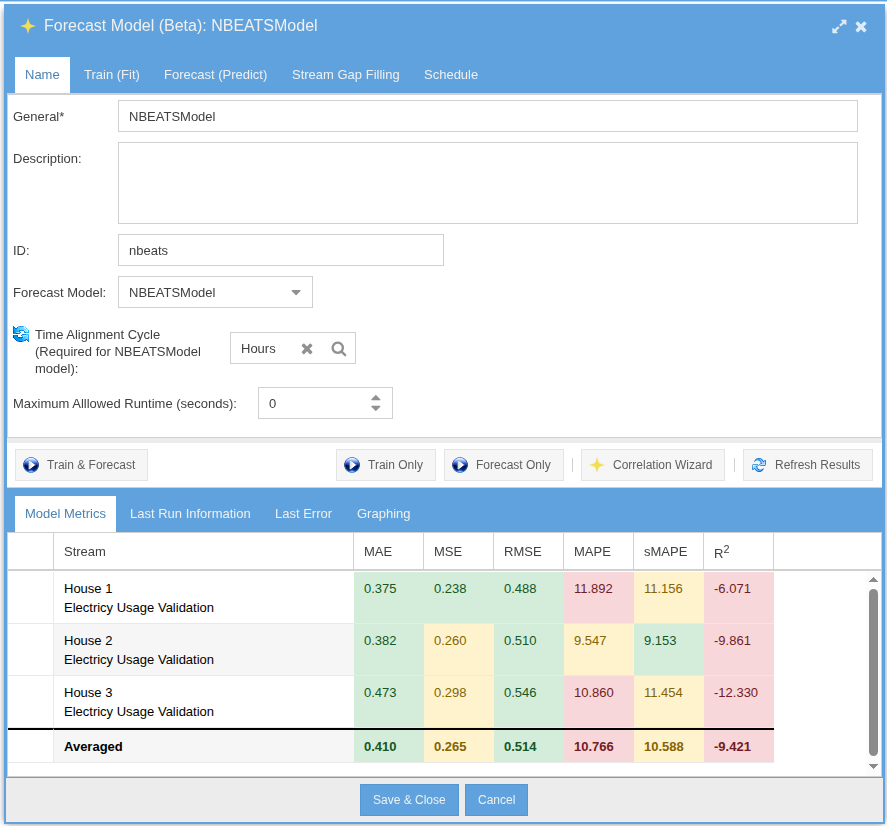Click the metrics scrollbar down arrow
The height and width of the screenshot is (826, 887).
(873, 767)
